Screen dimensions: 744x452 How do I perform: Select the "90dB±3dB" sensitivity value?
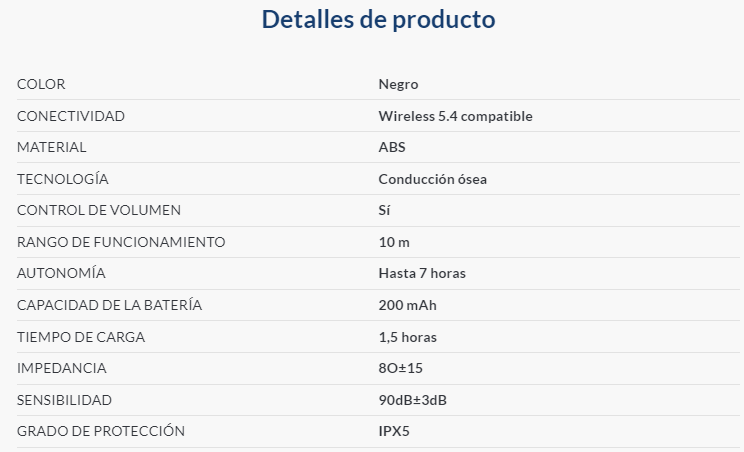point(412,400)
